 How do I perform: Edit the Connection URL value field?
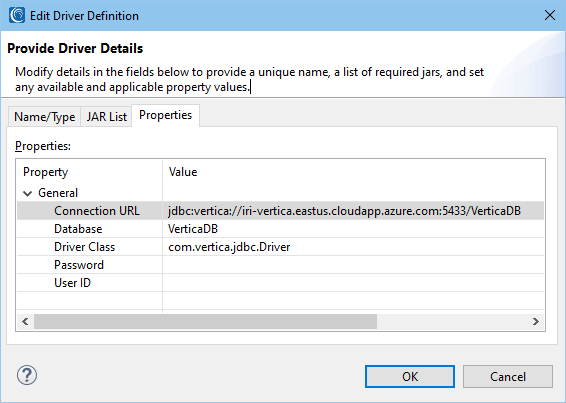point(353,211)
